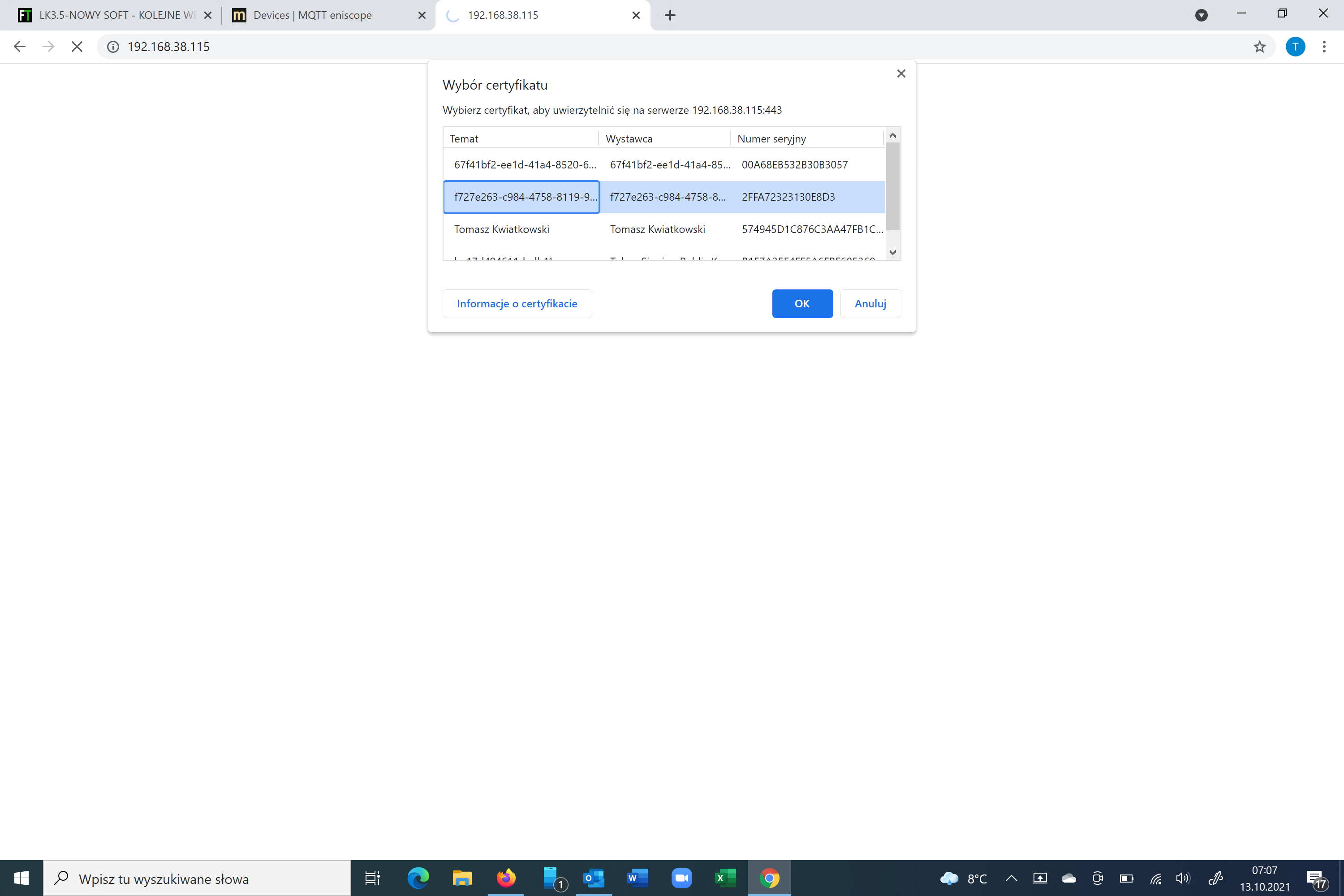The image size is (1344, 896).
Task: Open Zoom from the taskbar
Action: tap(681, 878)
